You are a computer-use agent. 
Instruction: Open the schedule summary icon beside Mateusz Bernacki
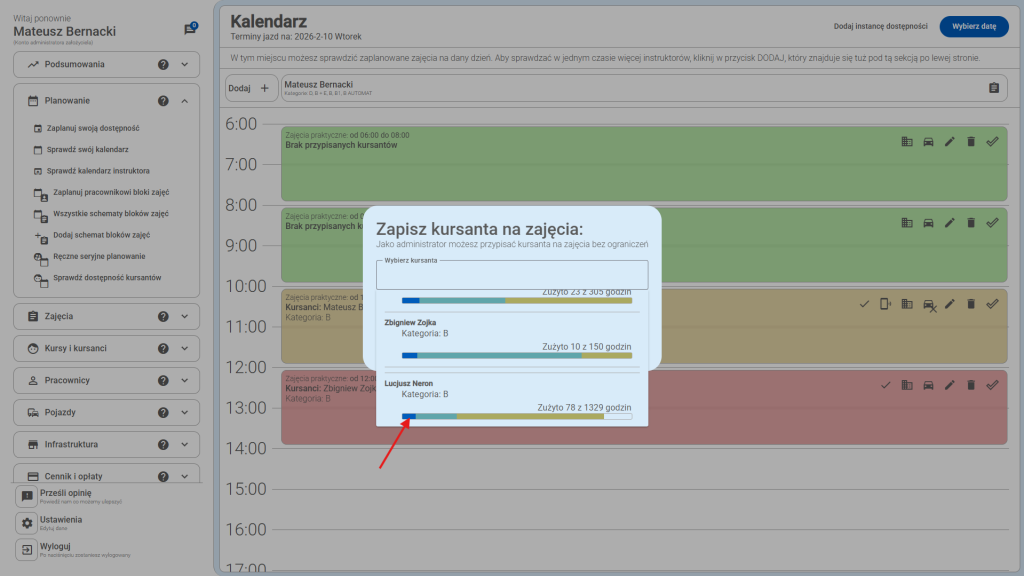click(994, 88)
